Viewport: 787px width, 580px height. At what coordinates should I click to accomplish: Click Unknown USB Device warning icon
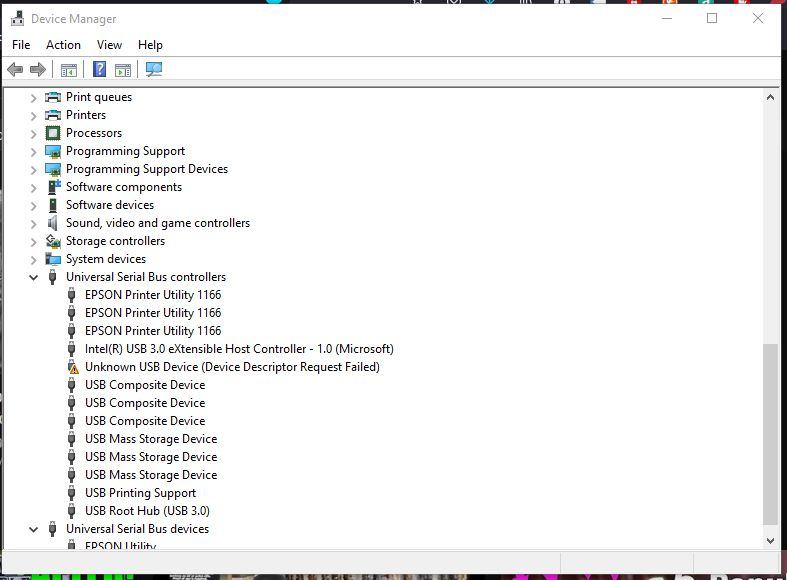coord(73,367)
